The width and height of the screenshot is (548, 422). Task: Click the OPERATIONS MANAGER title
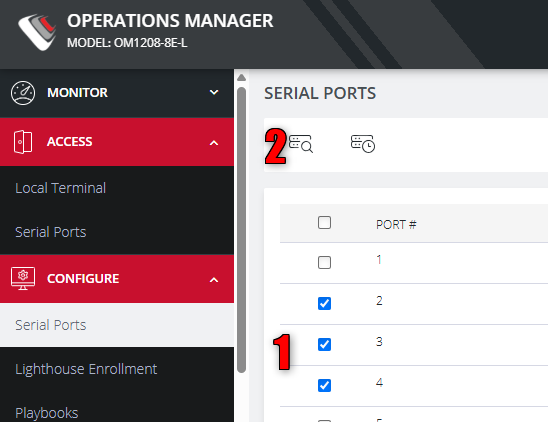click(170, 21)
